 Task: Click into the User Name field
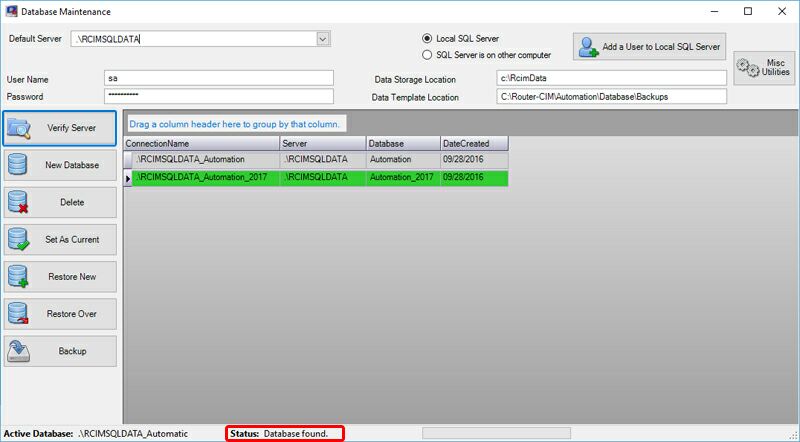click(218, 78)
